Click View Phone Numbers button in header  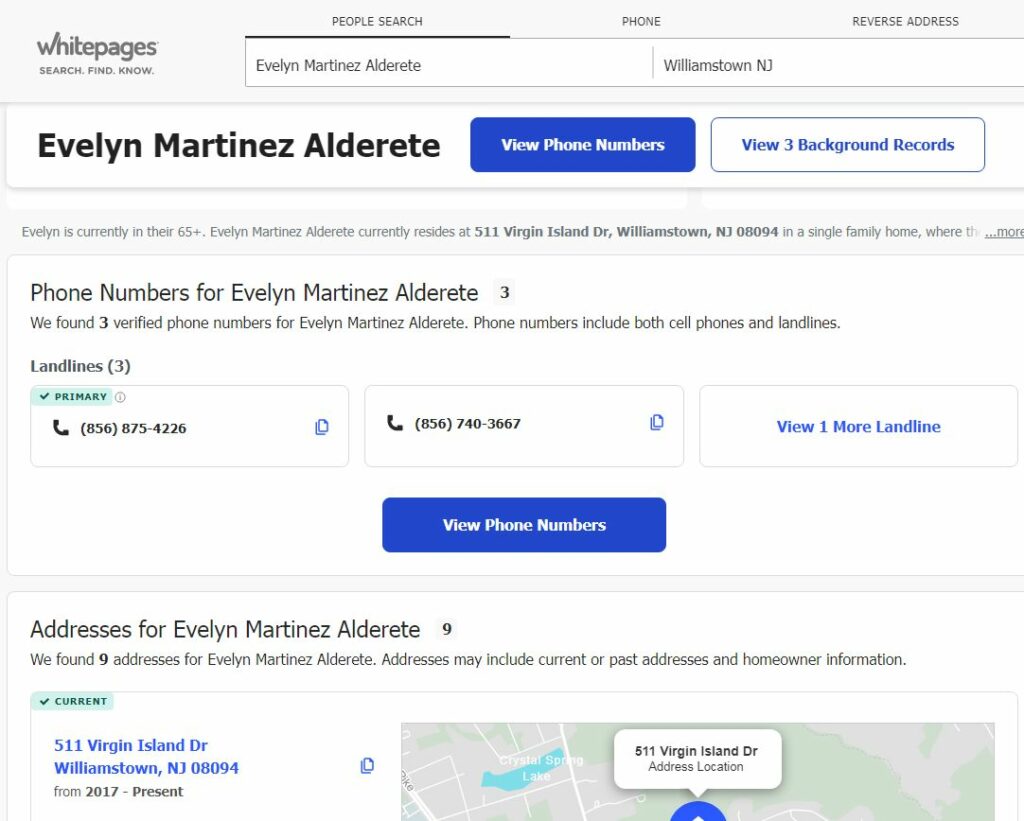(583, 145)
